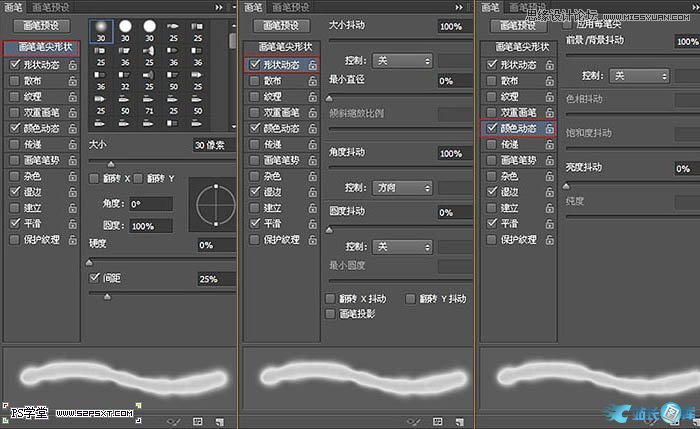Viewport: 700px width, 429px height.
Task: Create new brush icon at left panel bottom
Action: click(x=218, y=421)
